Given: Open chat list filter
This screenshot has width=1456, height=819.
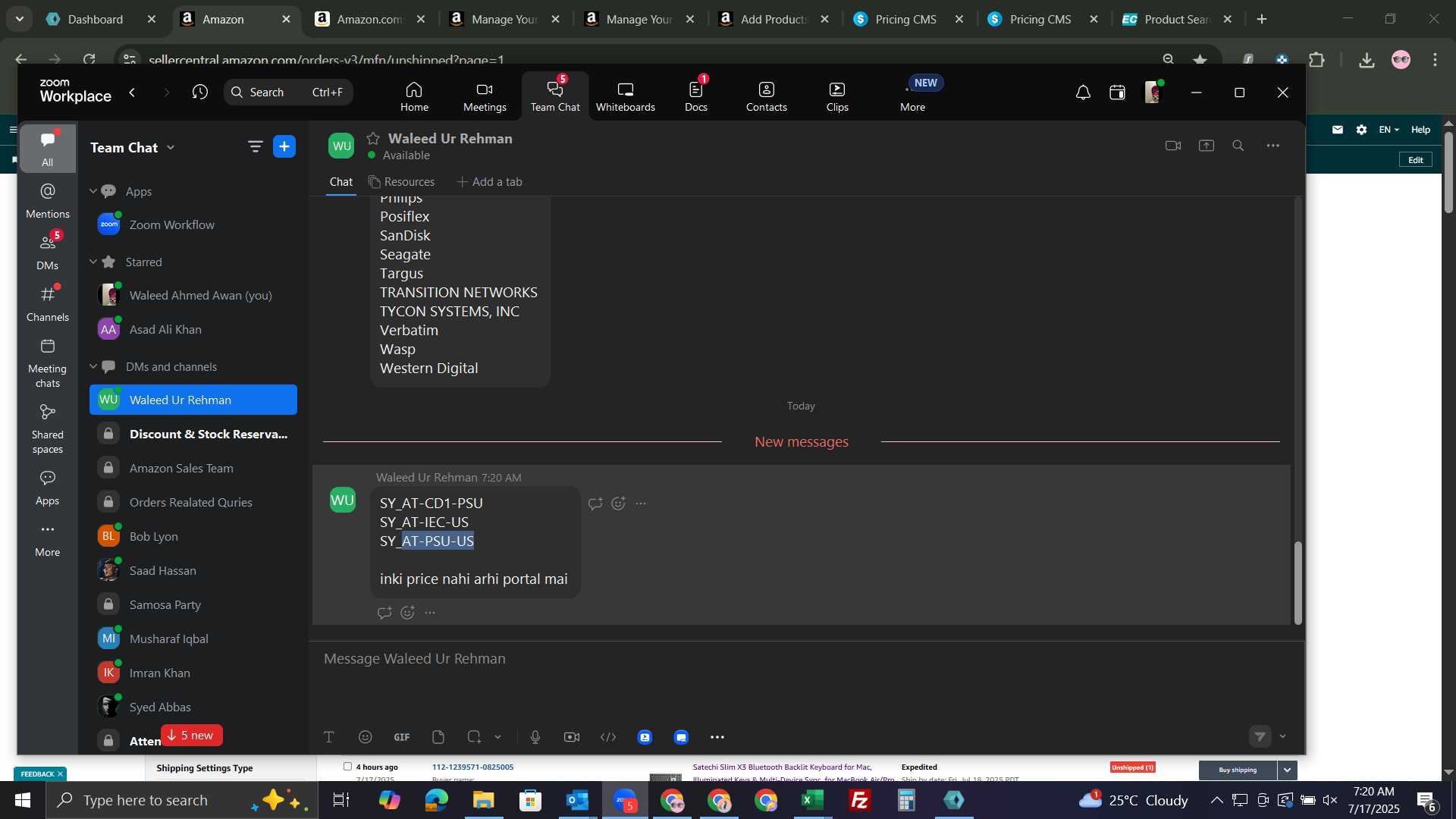Looking at the screenshot, I should point(256,146).
